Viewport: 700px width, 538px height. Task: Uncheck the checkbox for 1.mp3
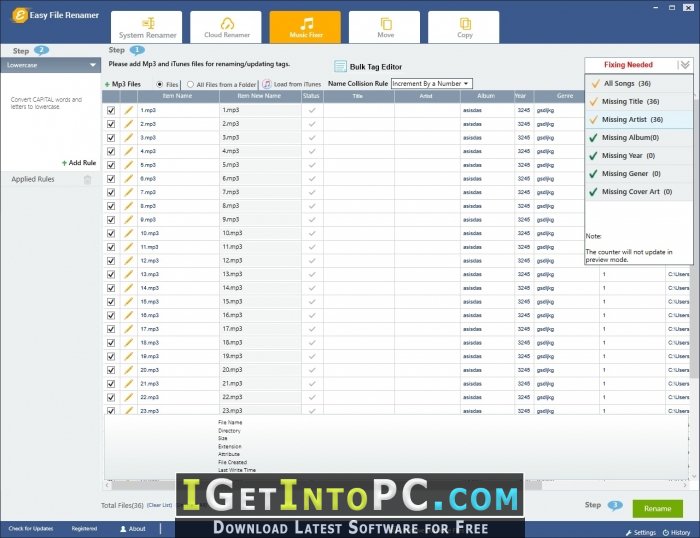[x=111, y=110]
